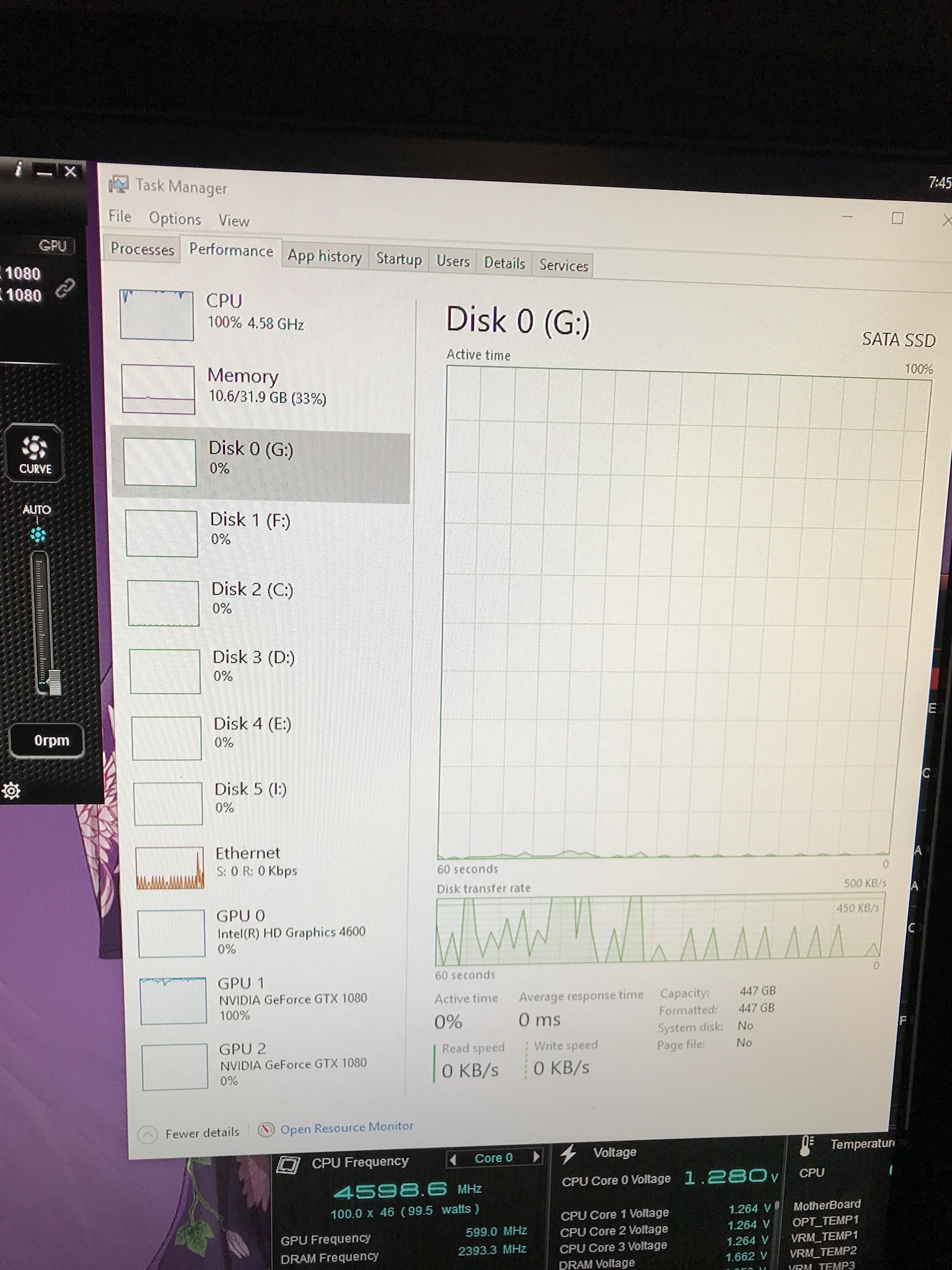Click the GPU tab label in the utility

tap(53, 246)
